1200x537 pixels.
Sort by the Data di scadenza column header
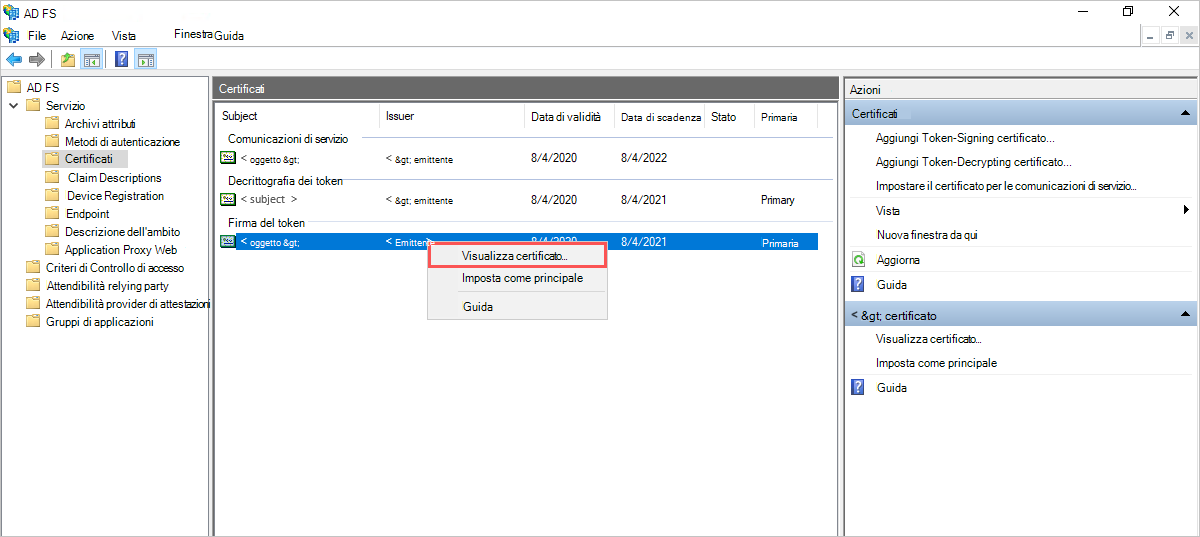(x=659, y=117)
